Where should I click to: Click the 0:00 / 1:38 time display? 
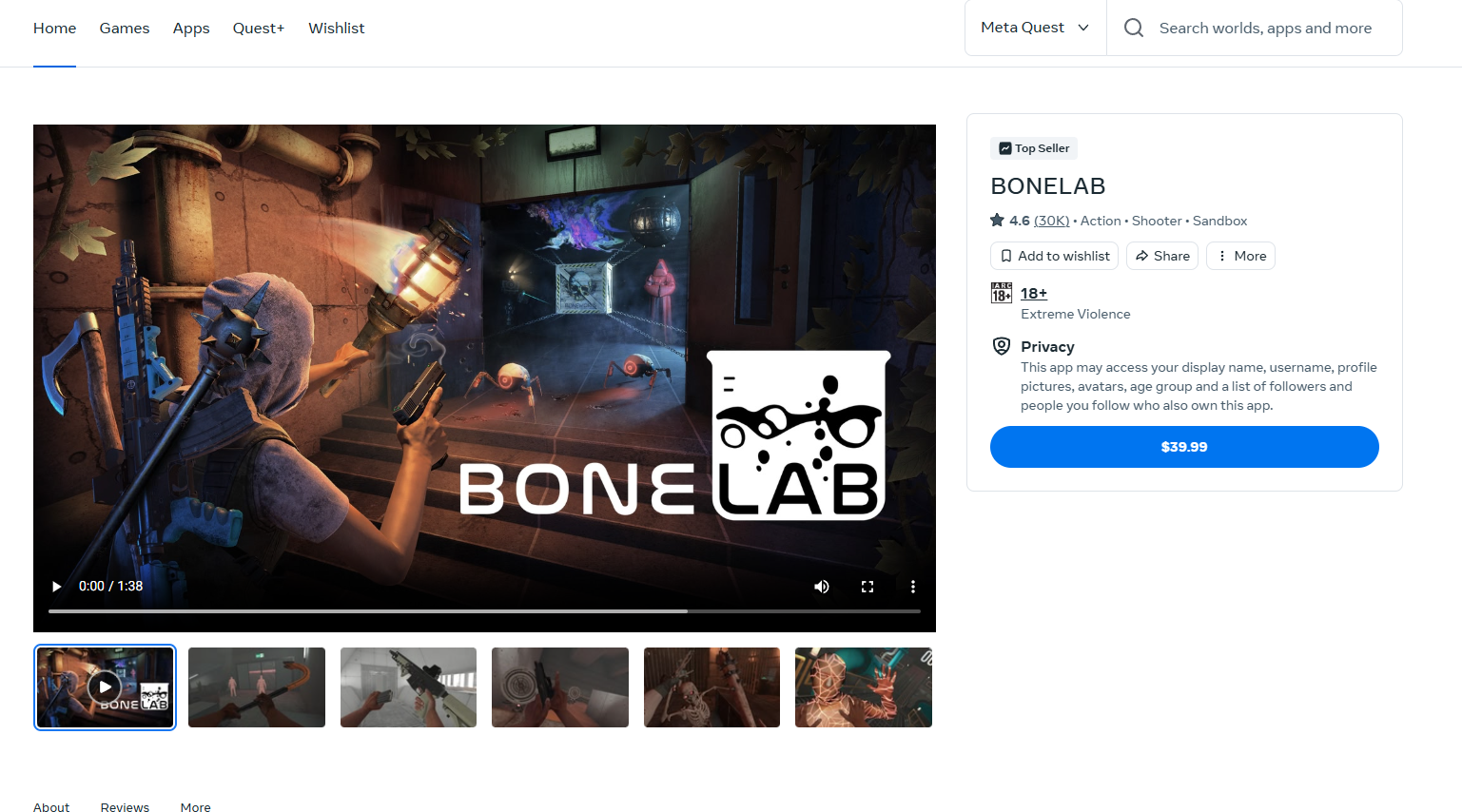[x=110, y=587]
